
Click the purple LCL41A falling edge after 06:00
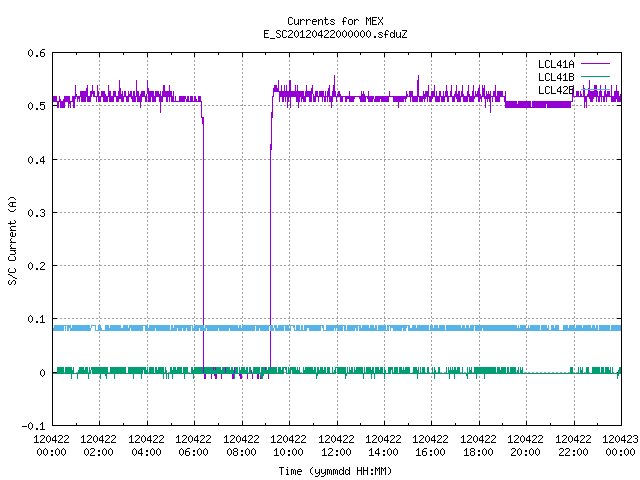(x=203, y=245)
